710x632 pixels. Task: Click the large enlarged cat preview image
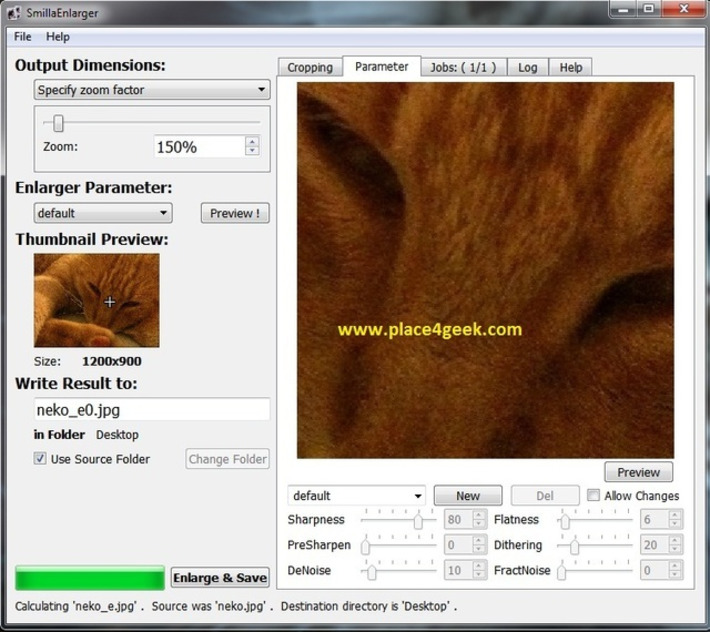[x=485, y=270]
